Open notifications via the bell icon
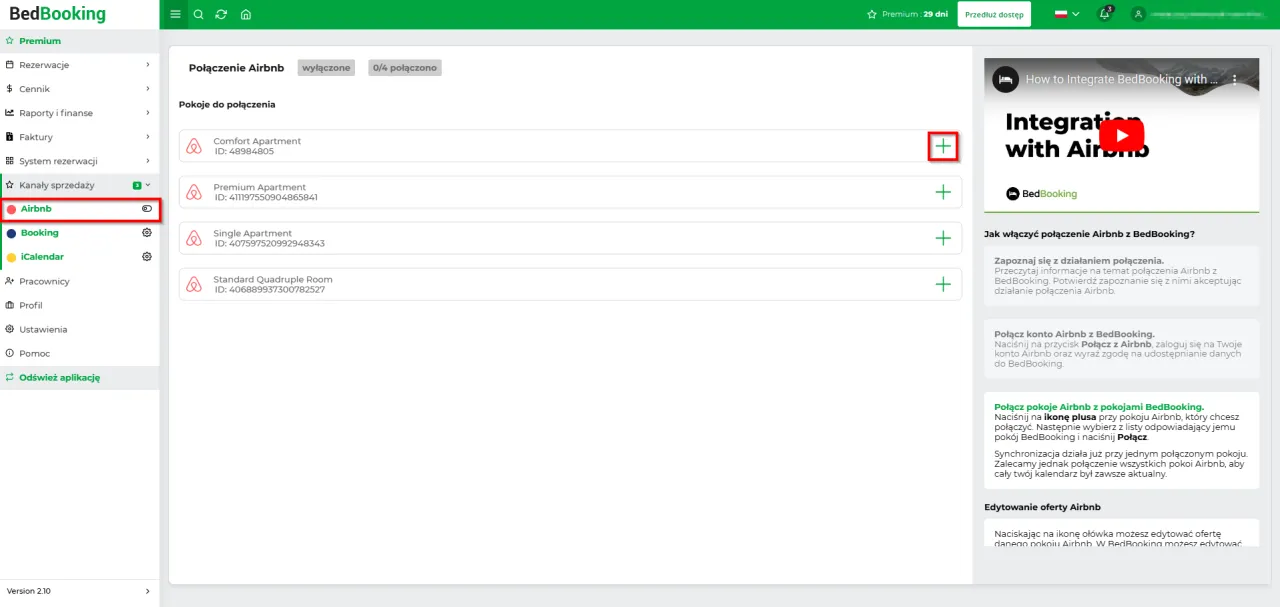The image size is (1280, 607). coord(1103,14)
